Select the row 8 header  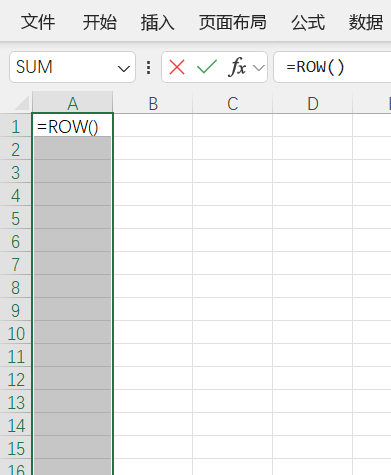point(16,287)
